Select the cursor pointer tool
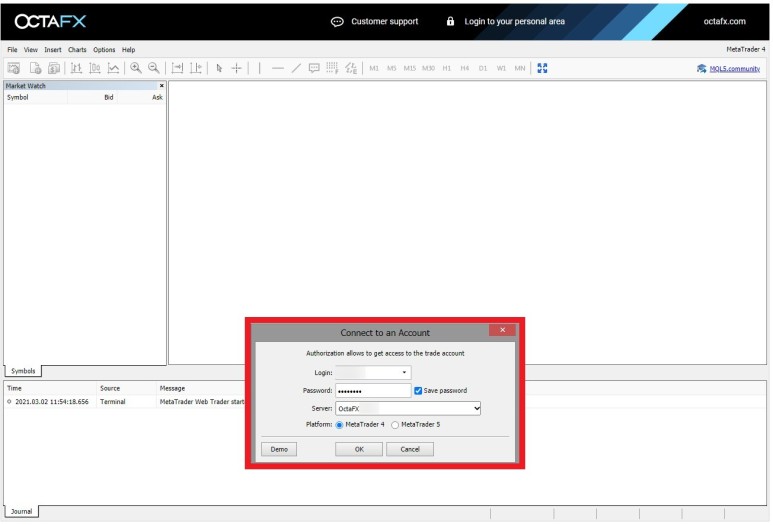773x525 pixels. [x=219, y=68]
